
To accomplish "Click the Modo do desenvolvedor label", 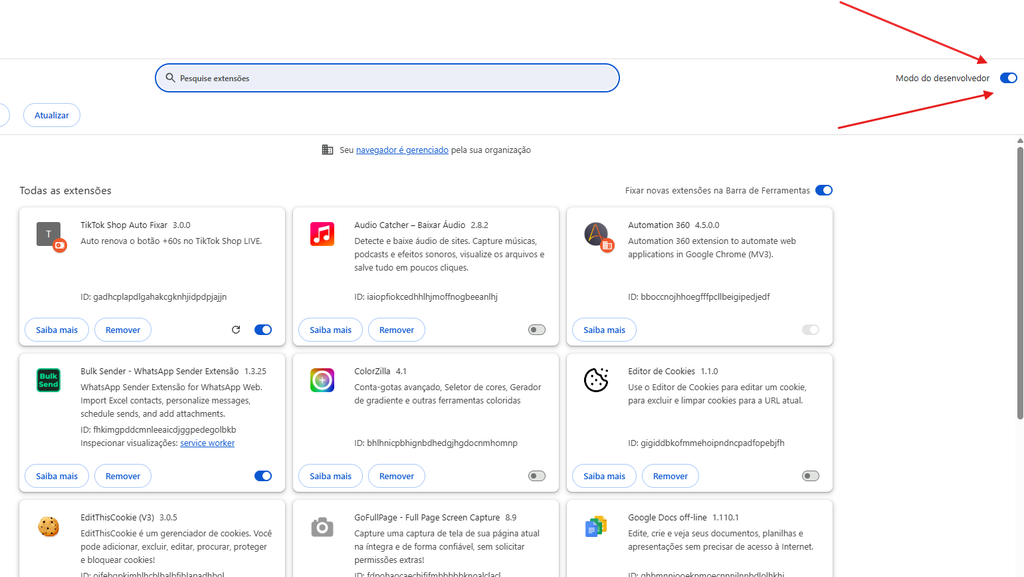I will (942, 78).
